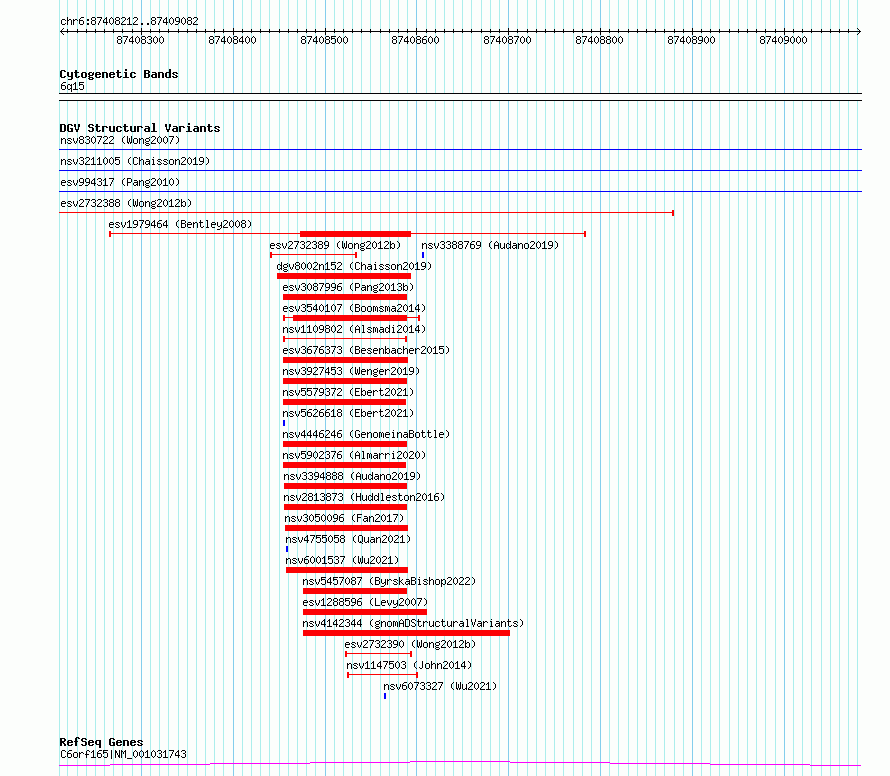Click ruler position 87408900

tap(691, 40)
